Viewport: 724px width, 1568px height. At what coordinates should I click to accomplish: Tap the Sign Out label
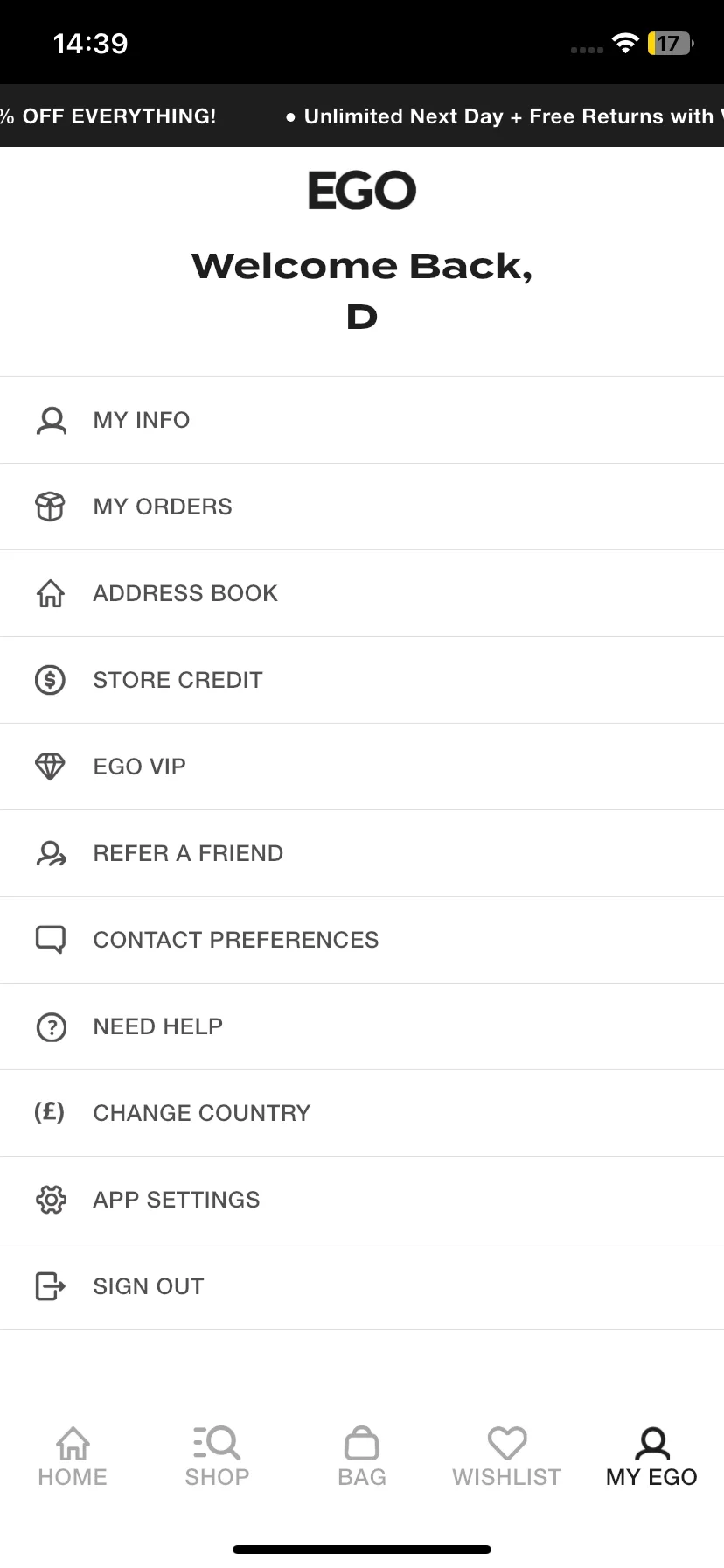pos(149,1286)
